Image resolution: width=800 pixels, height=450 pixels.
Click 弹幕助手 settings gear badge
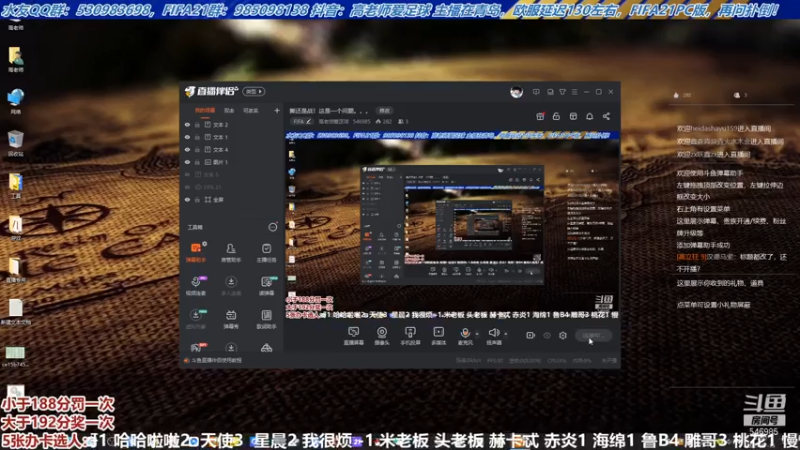pyautogui.click(x=204, y=244)
